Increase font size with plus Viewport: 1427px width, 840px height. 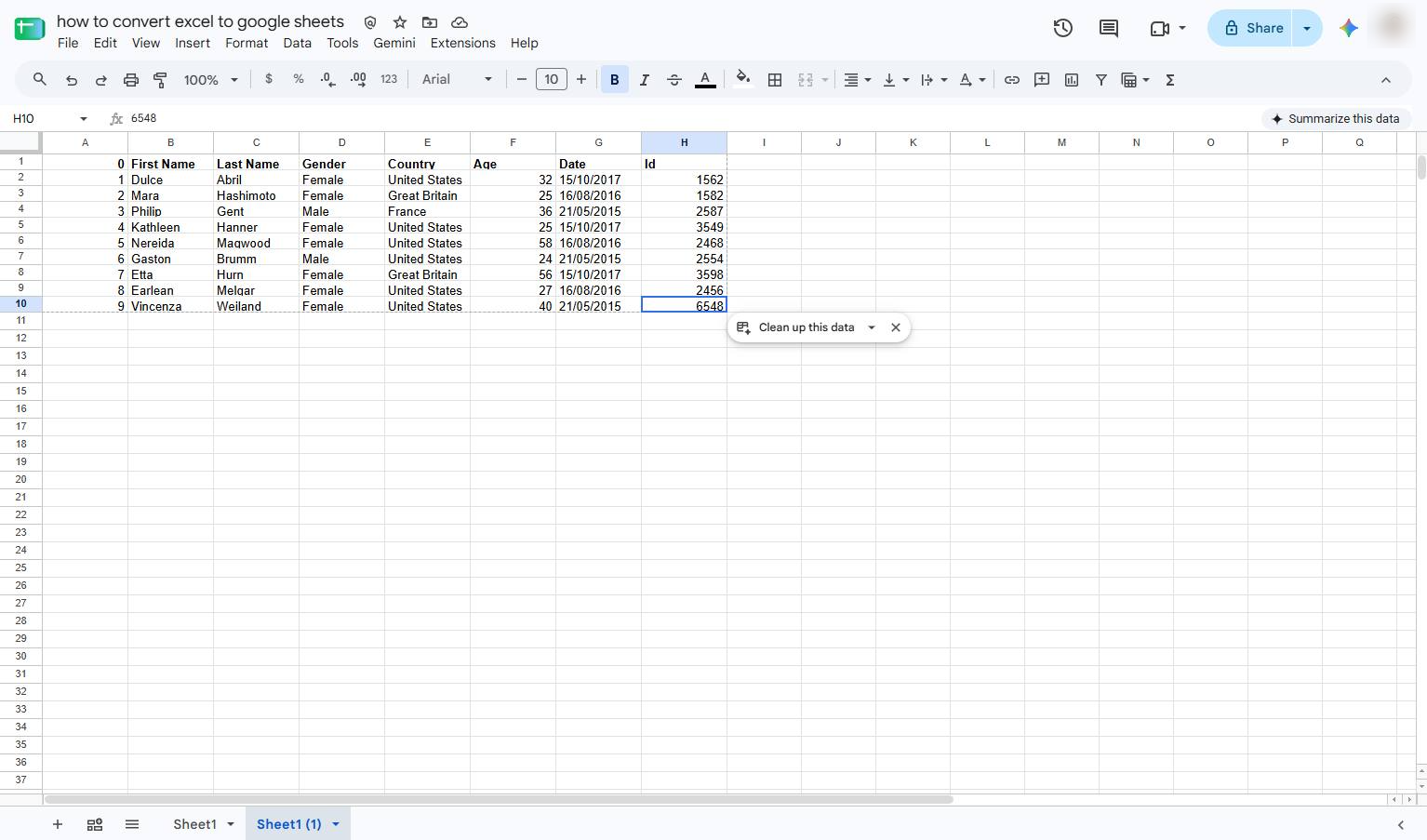pos(581,80)
